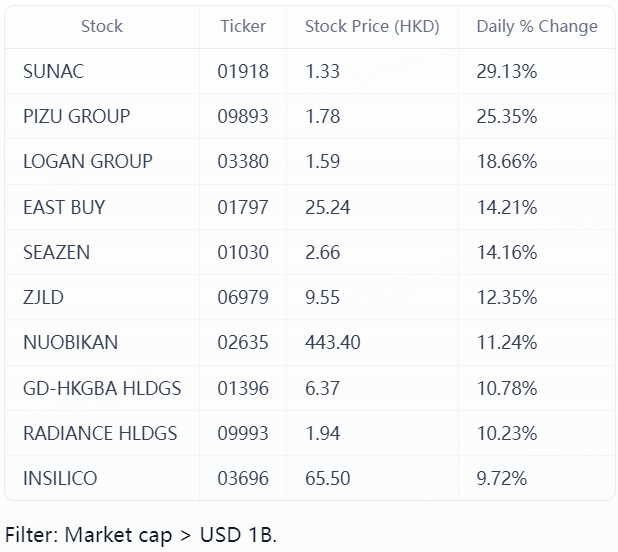The height and width of the screenshot is (552, 618).
Task: Click PIZU GROUP daily change 25.35%
Action: pos(507,116)
